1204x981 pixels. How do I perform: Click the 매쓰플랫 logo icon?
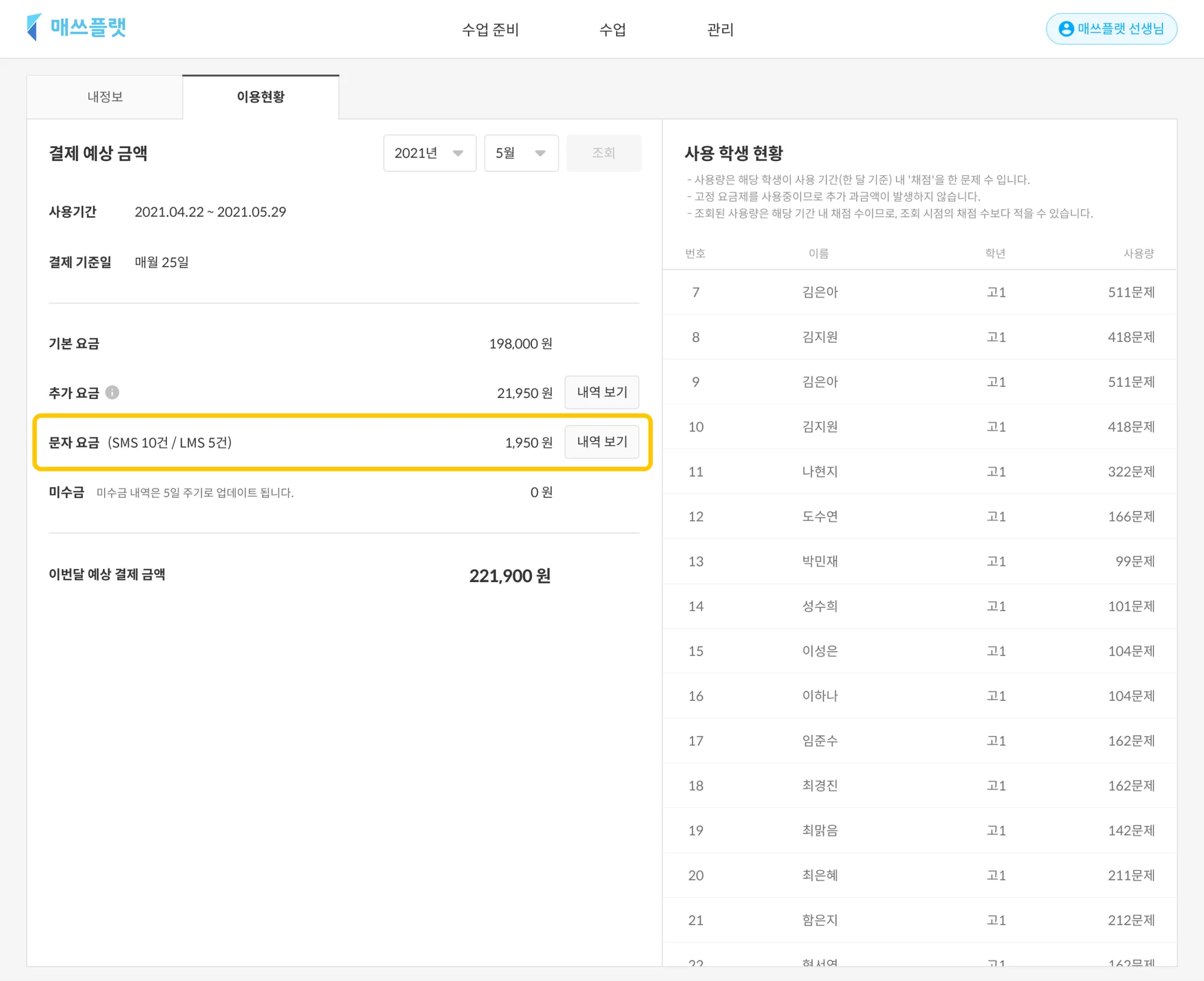coord(34,28)
